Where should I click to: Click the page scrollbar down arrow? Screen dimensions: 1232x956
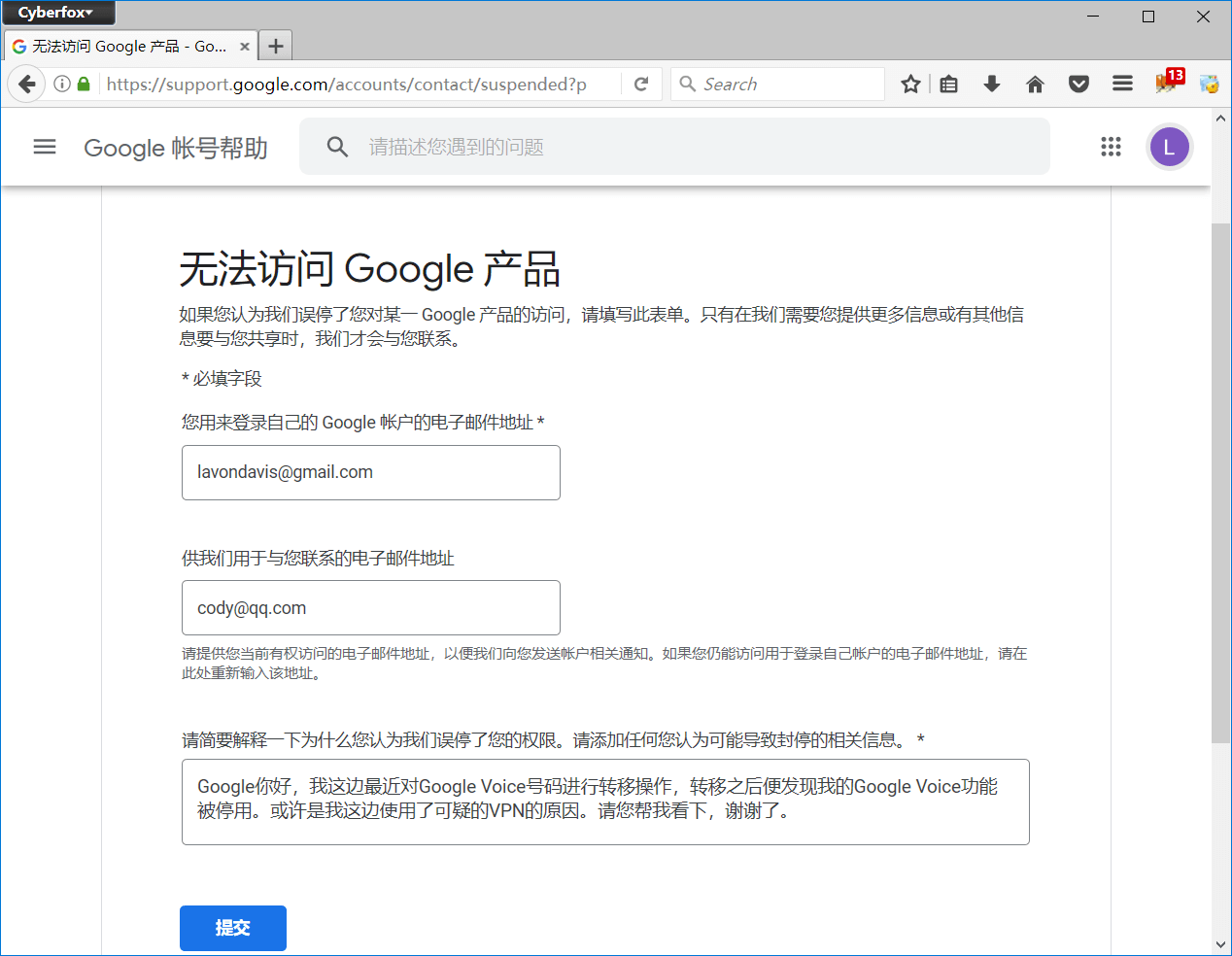click(1220, 944)
